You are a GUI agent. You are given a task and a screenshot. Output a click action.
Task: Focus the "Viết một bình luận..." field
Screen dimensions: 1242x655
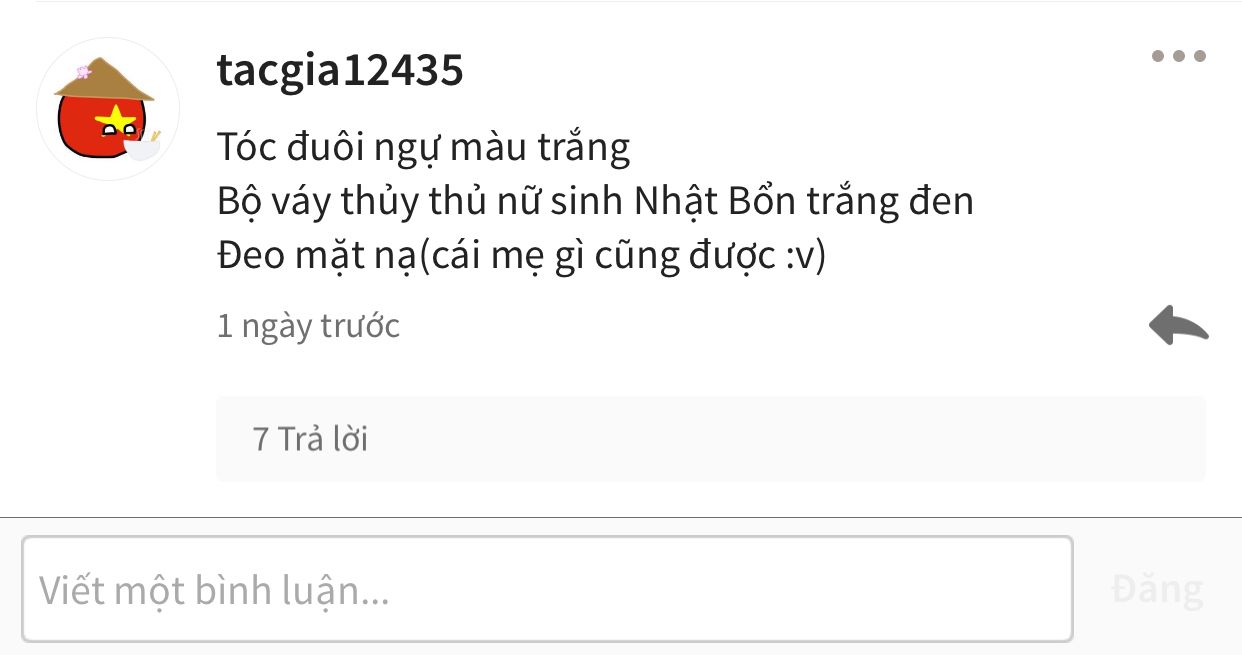[547, 589]
